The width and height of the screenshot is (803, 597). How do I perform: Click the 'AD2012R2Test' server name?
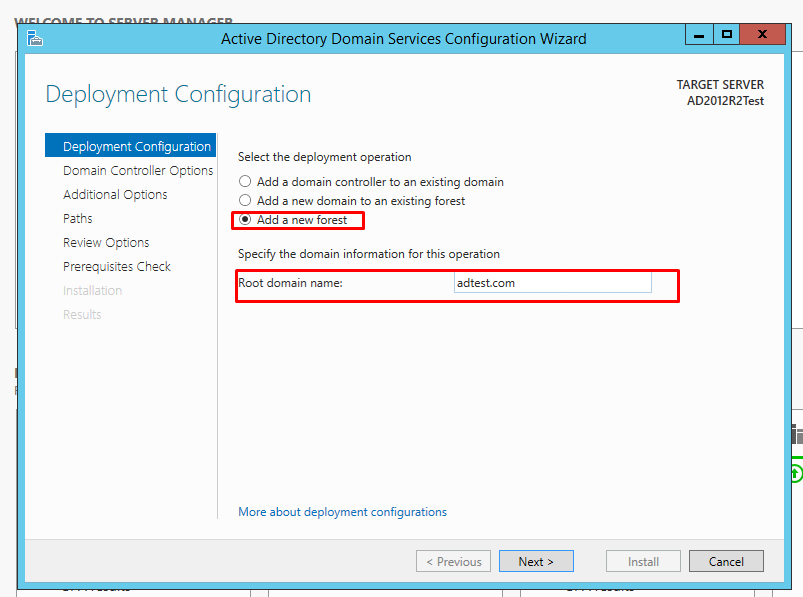tap(725, 101)
